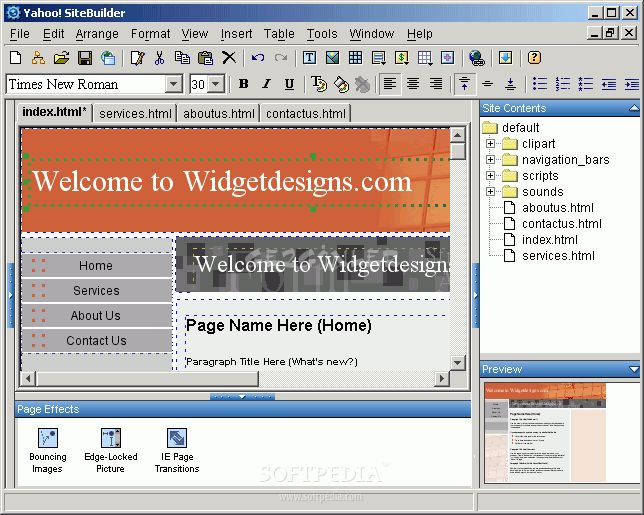Open the Insert menu
The width and height of the screenshot is (644, 515).
[x=236, y=34]
